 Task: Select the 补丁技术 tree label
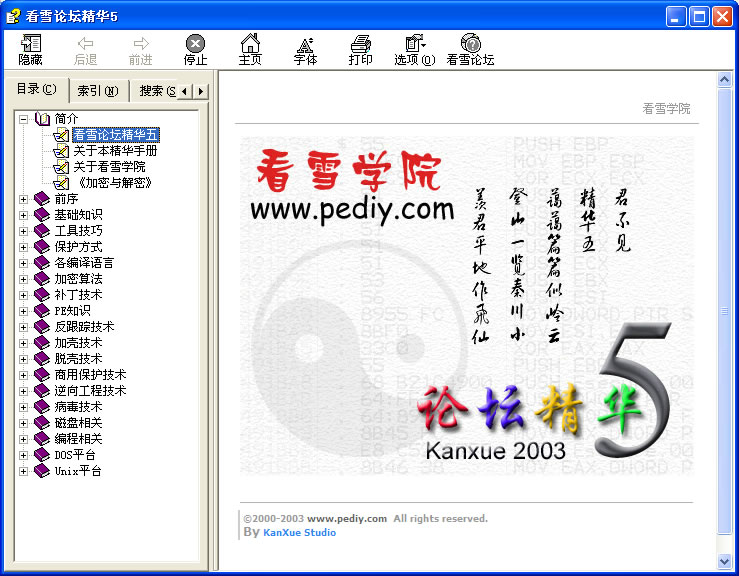coord(78,295)
